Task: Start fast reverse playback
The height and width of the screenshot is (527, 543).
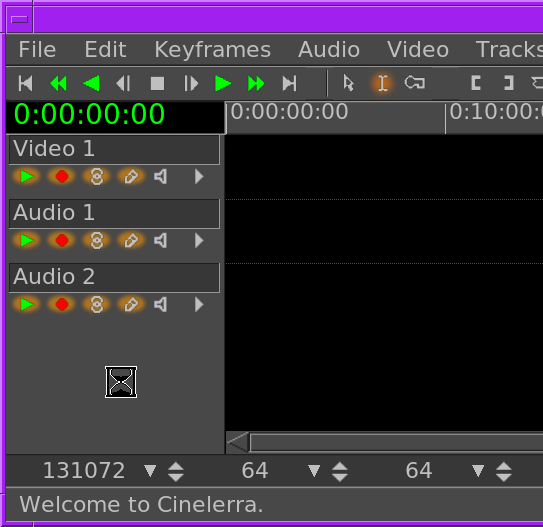Action: [x=59, y=83]
